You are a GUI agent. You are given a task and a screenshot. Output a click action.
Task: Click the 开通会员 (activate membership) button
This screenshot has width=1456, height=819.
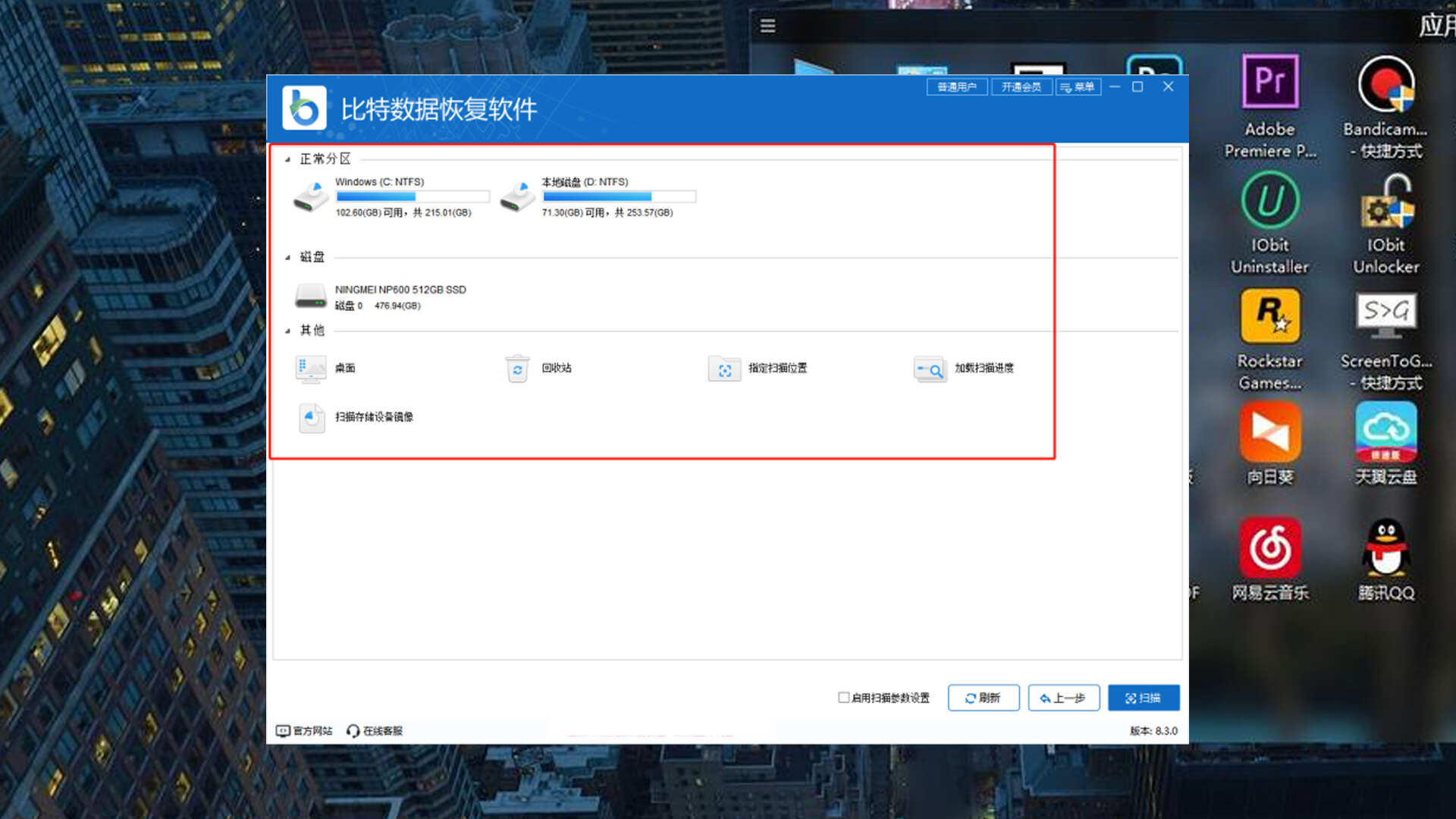coord(1021,87)
